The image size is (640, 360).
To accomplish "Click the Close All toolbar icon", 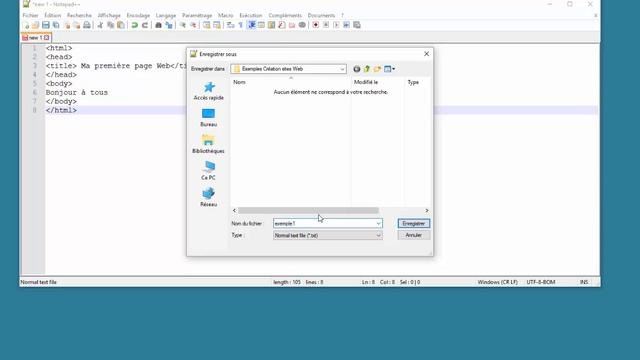I will click(77, 25).
